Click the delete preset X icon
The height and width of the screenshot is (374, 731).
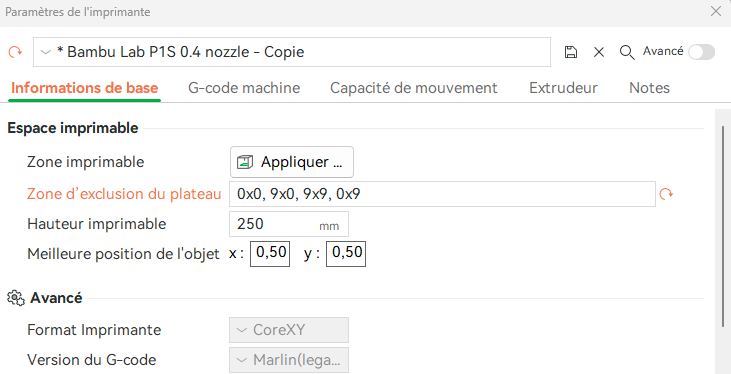pos(599,52)
